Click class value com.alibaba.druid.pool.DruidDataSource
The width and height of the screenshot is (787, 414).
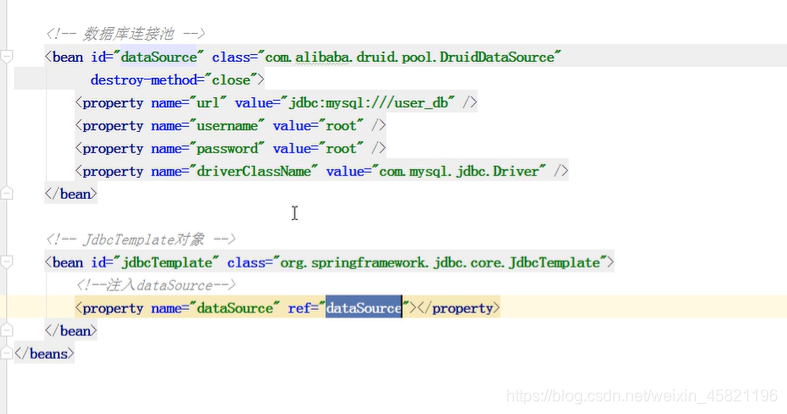(410, 57)
